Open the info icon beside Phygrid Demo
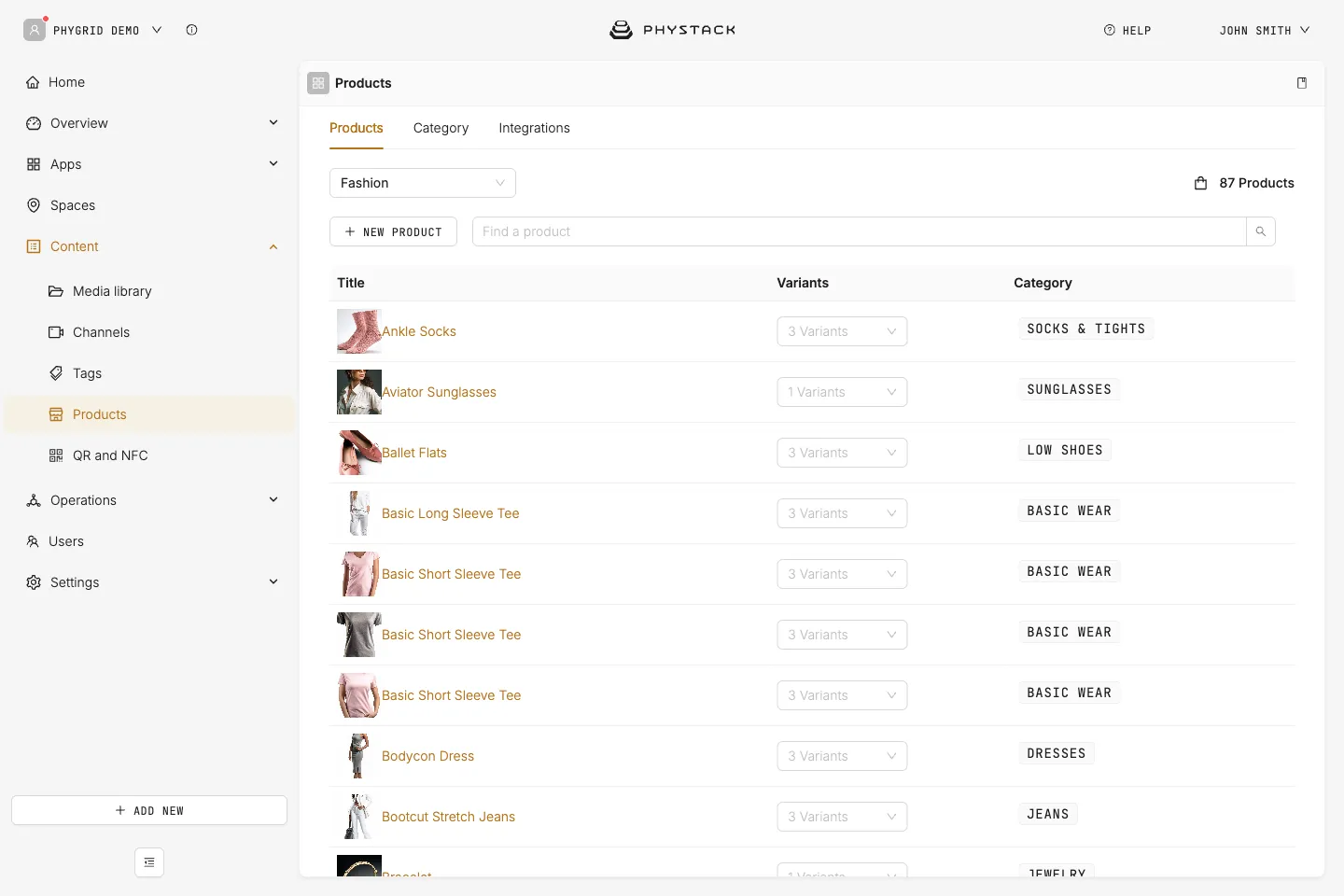Image resolution: width=1344 pixels, height=896 pixels. point(191,30)
